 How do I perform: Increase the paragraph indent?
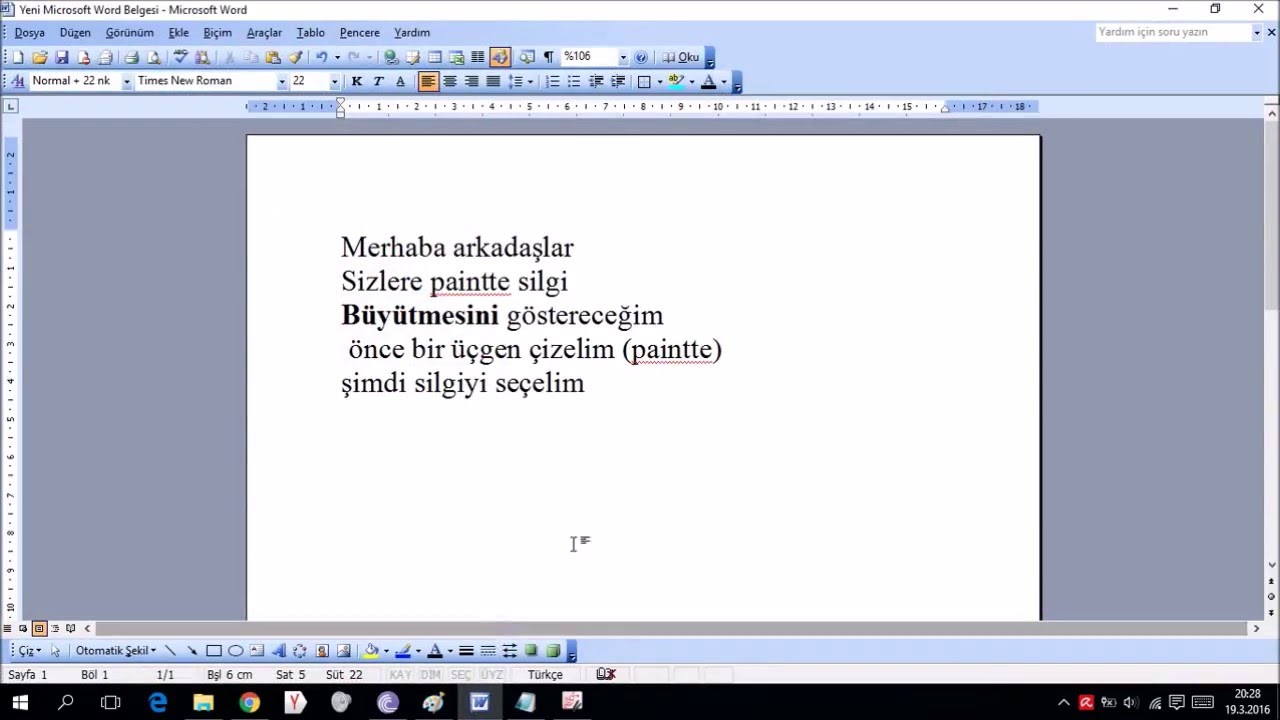(x=618, y=81)
